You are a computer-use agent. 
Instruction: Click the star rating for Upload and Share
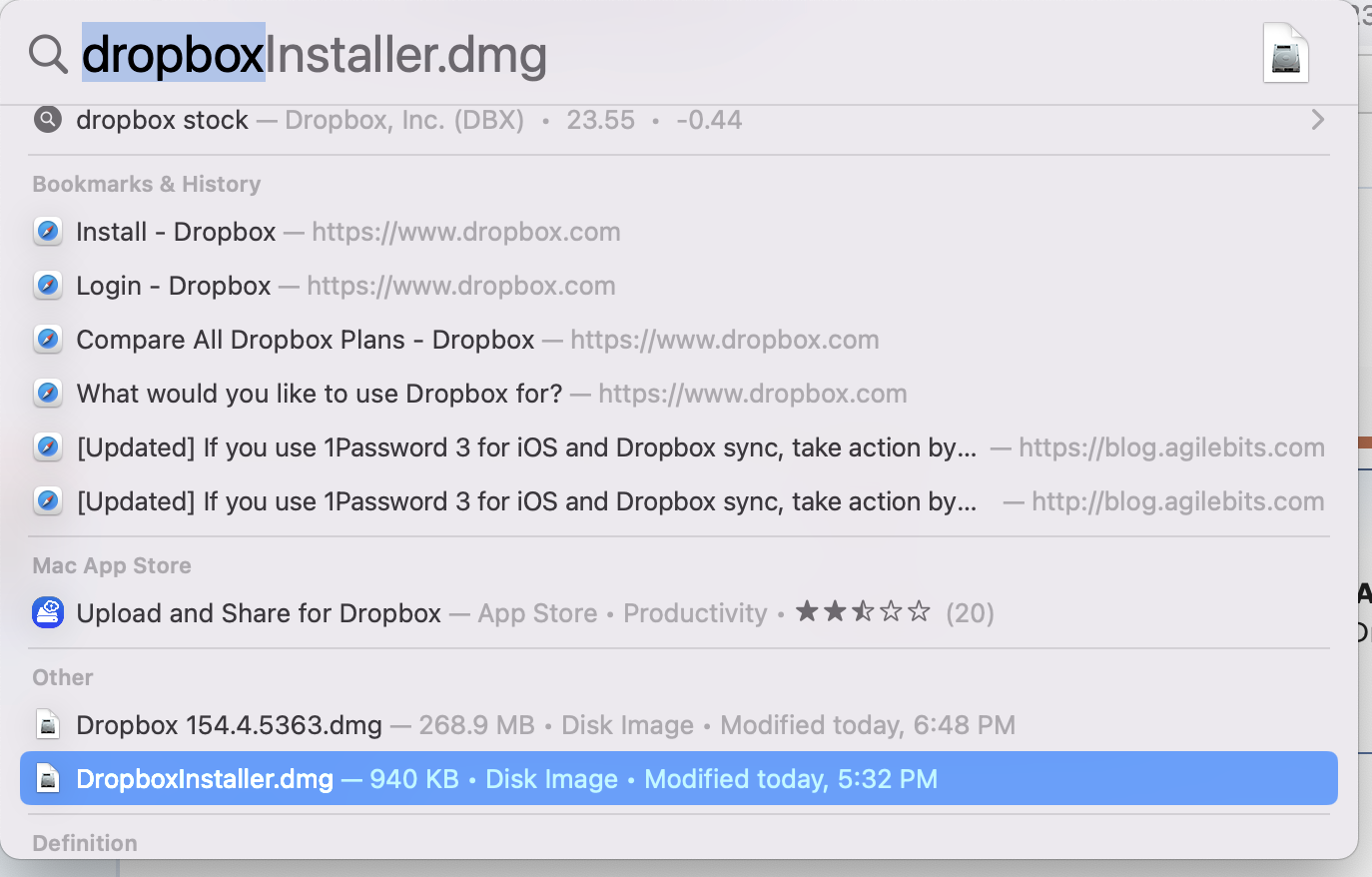863,611
